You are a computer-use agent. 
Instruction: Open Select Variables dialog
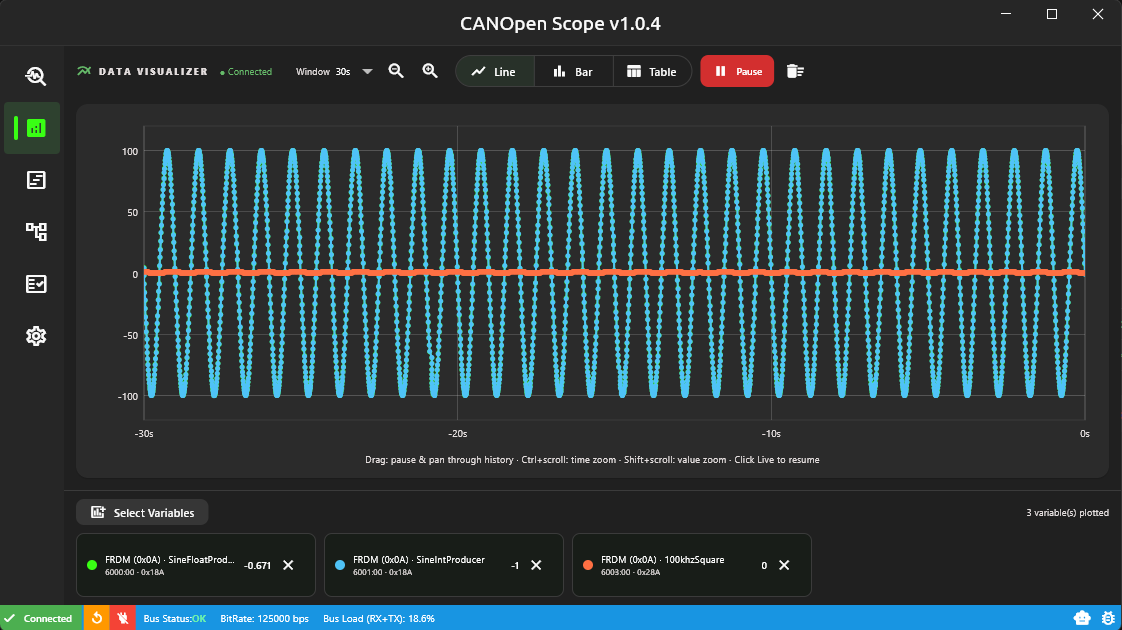142,513
